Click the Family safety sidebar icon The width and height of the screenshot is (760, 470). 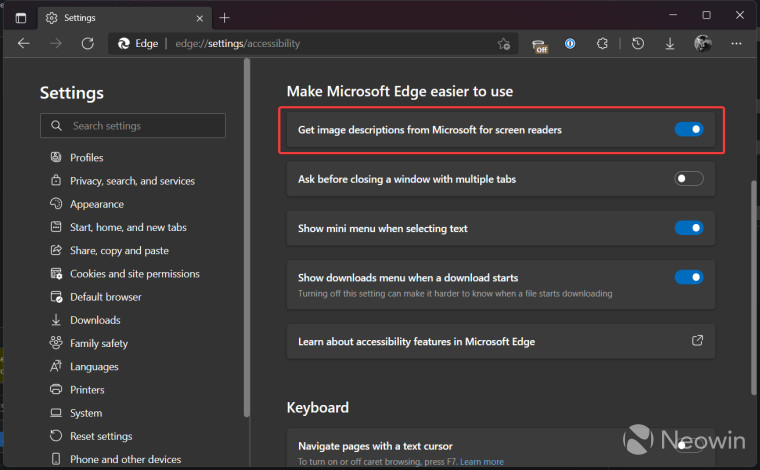56,343
